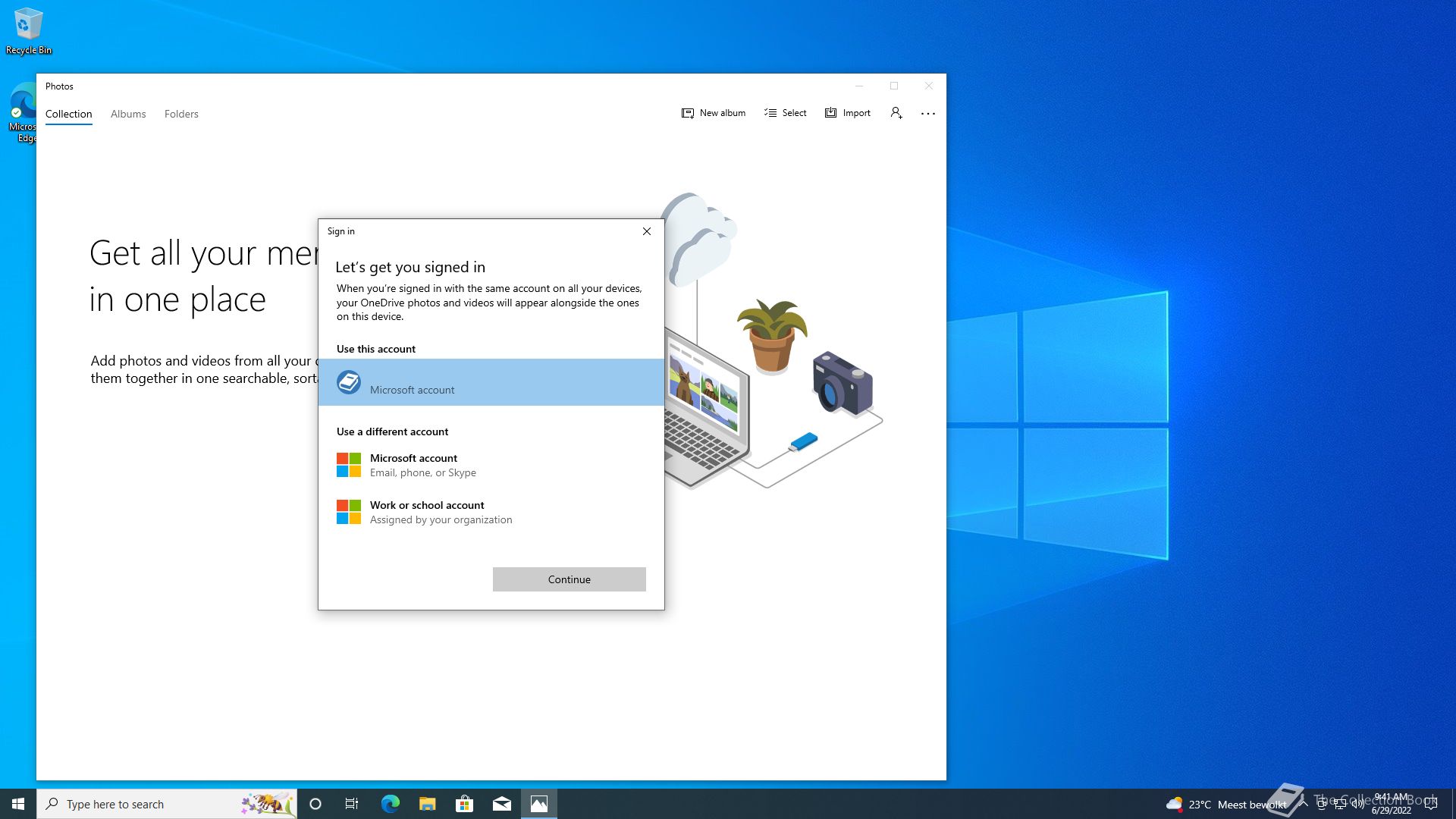Image resolution: width=1456 pixels, height=819 pixels.
Task: Switch to the Folders tab
Action: click(x=181, y=114)
